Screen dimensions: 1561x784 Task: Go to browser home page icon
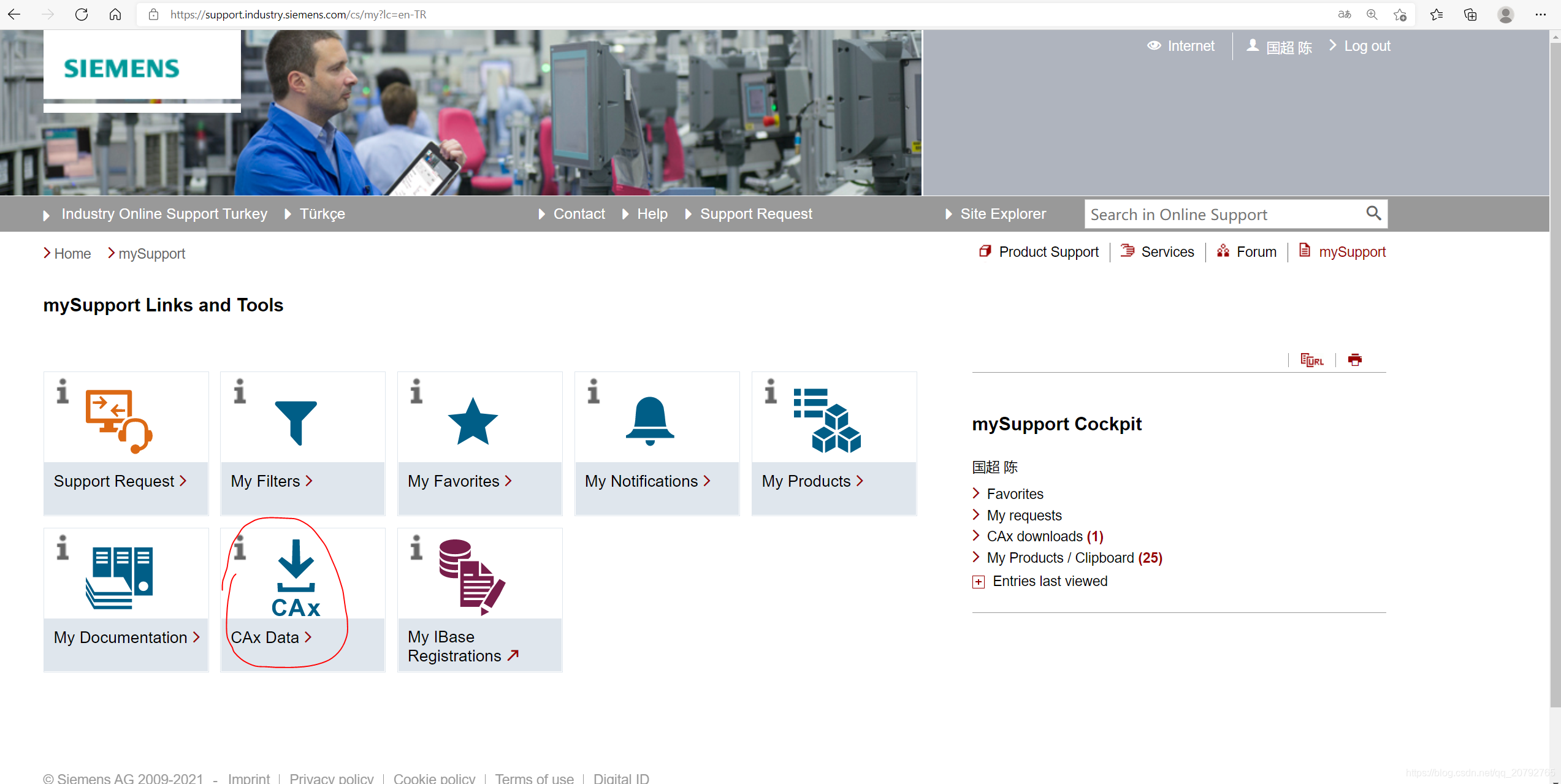115,14
